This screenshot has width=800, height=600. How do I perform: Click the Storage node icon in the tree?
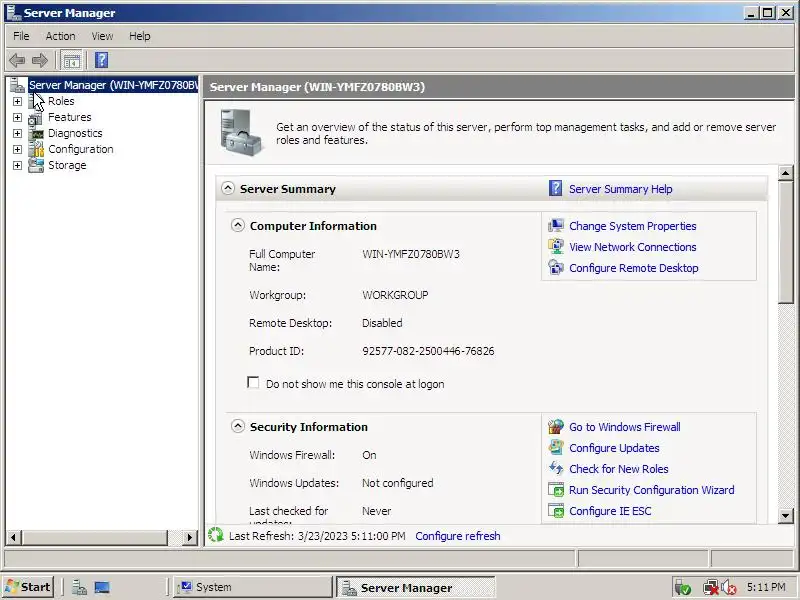pos(36,165)
